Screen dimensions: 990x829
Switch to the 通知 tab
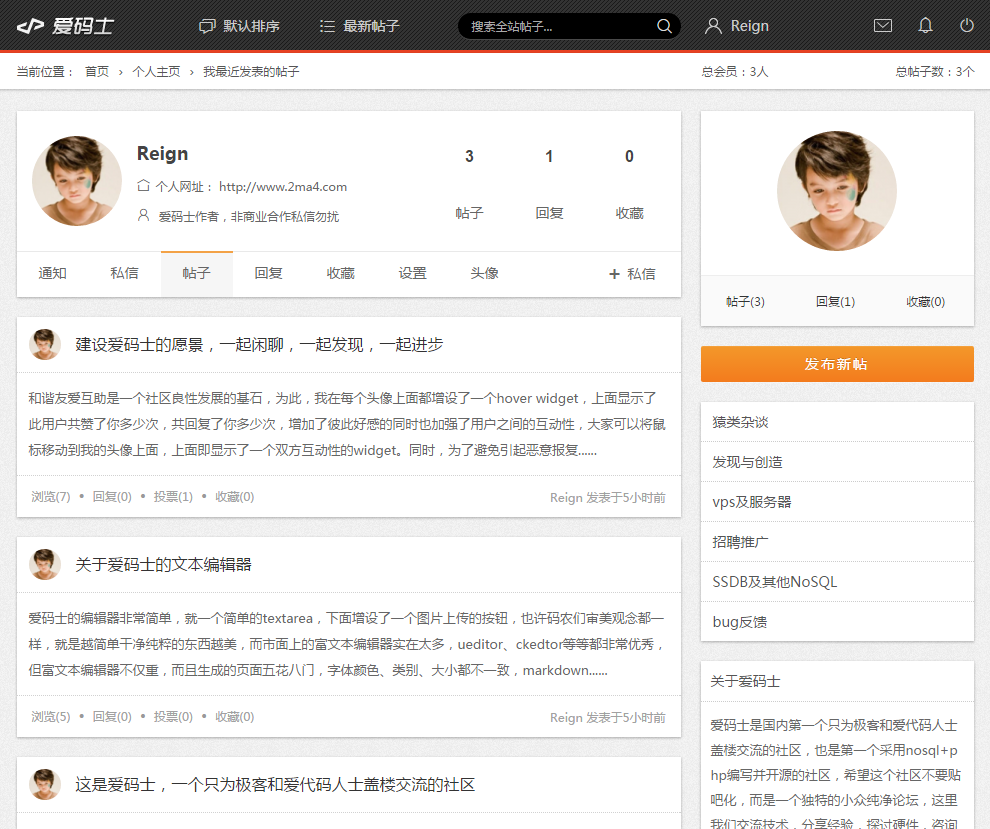click(x=53, y=274)
